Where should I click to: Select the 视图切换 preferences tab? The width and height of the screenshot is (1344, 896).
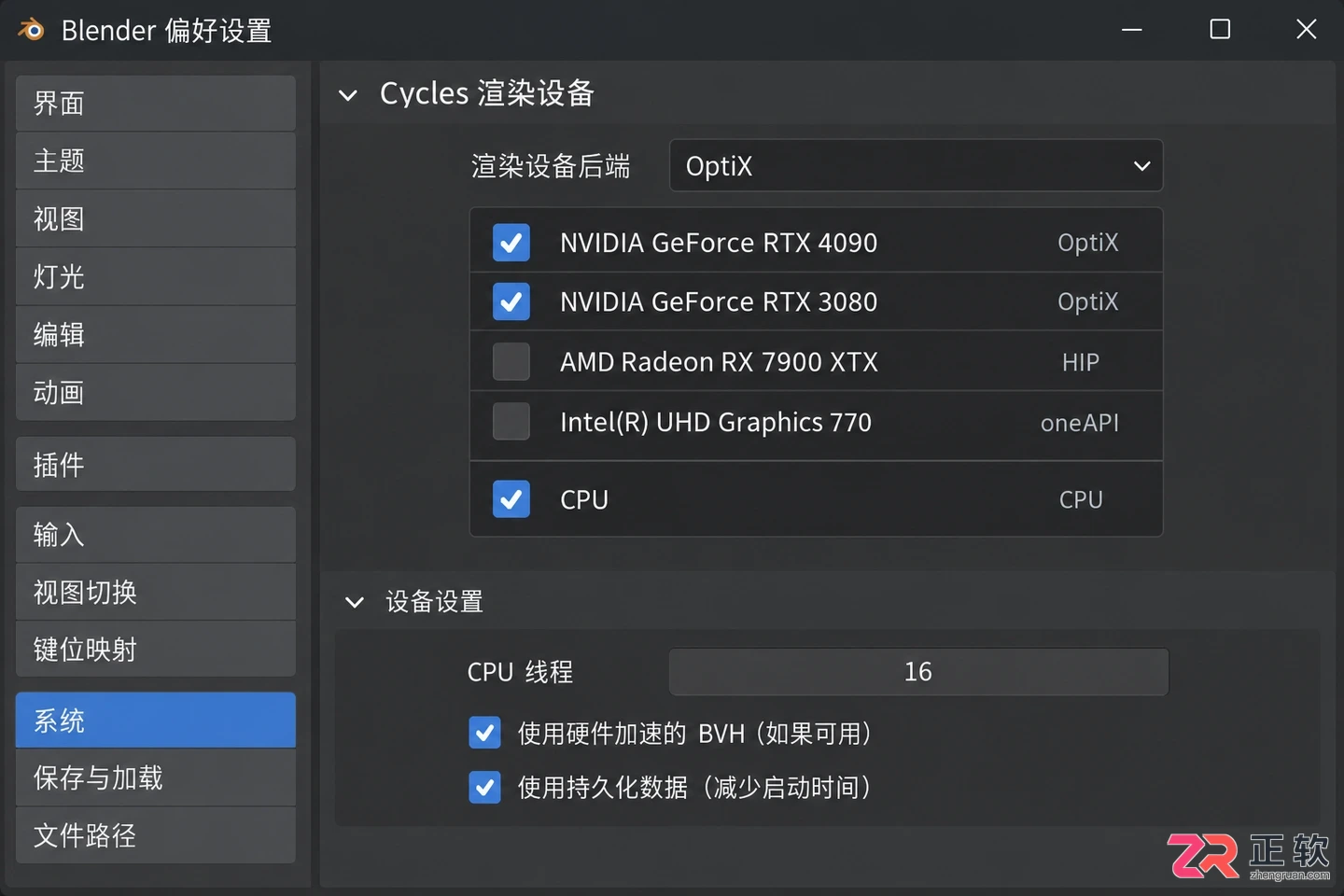pyautogui.click(x=156, y=593)
